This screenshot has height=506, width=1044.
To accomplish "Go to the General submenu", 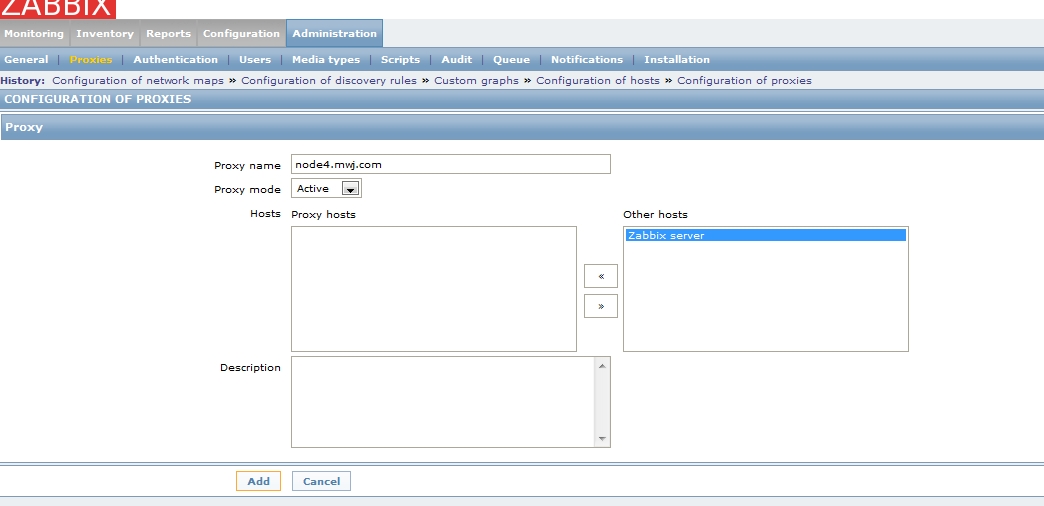I will pos(26,59).
